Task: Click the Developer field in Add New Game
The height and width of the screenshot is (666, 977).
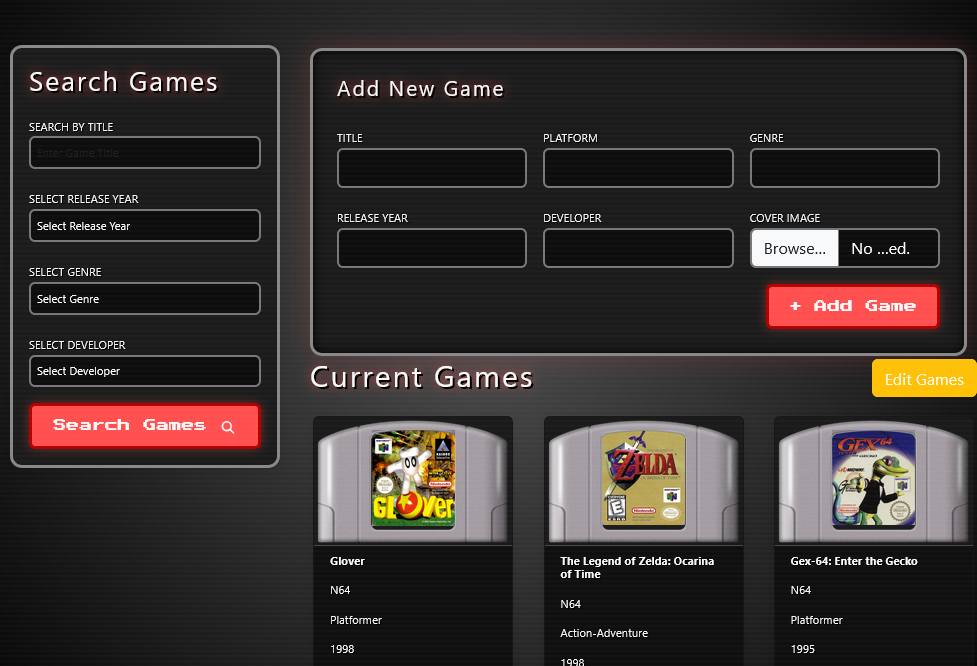Action: coord(638,248)
